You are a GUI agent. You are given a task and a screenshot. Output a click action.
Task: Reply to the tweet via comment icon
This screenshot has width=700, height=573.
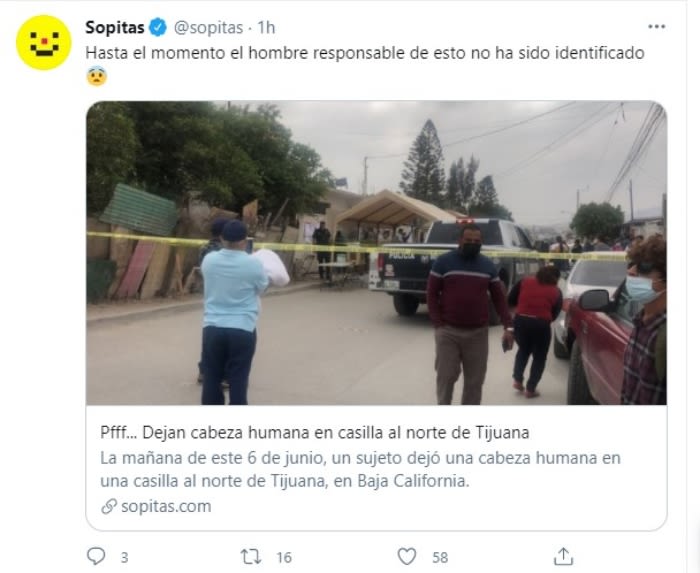pyautogui.click(x=96, y=556)
